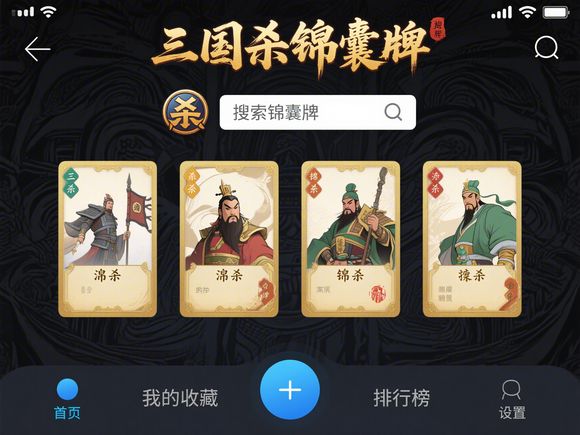
Task: Click the round 杀 emblem badge
Action: tap(186, 112)
